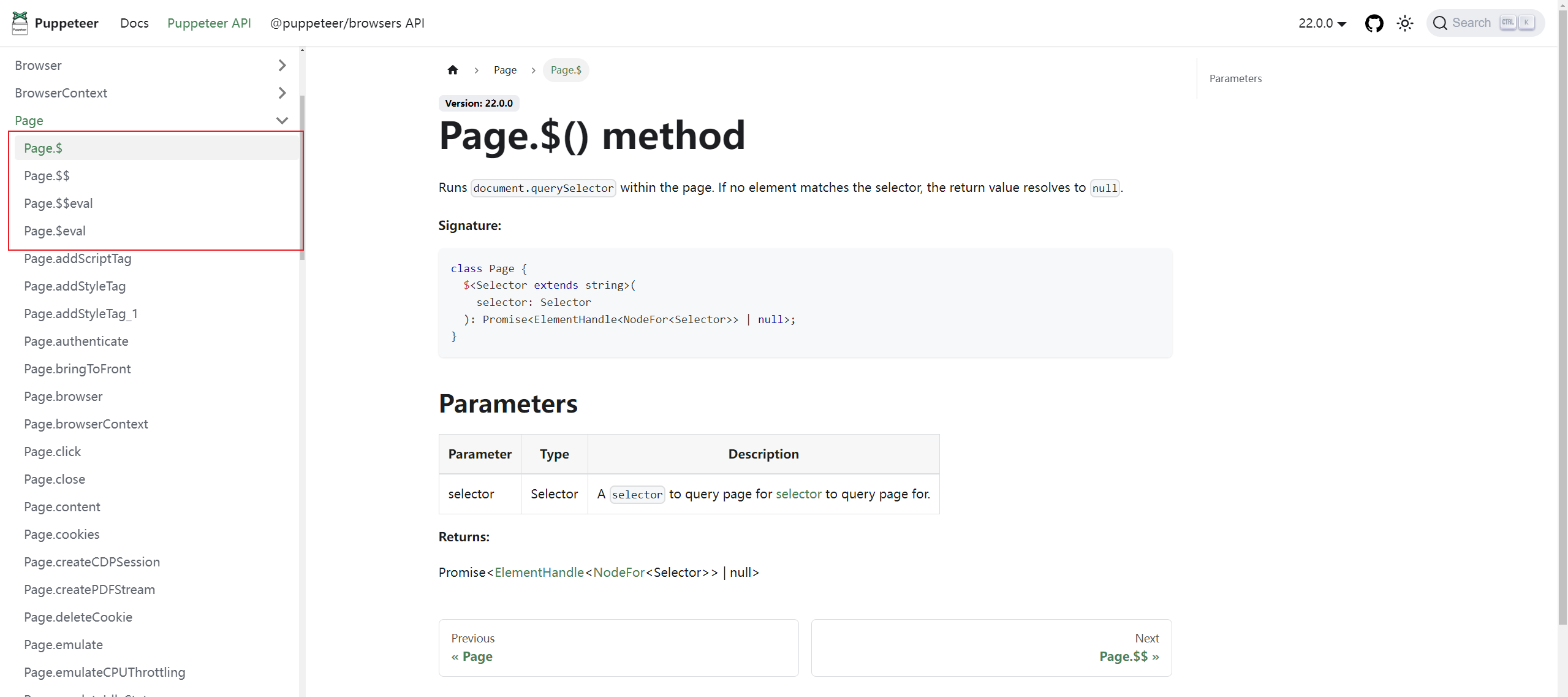Select Page.click in sidebar
This screenshot has width=1568, height=697.
52,451
